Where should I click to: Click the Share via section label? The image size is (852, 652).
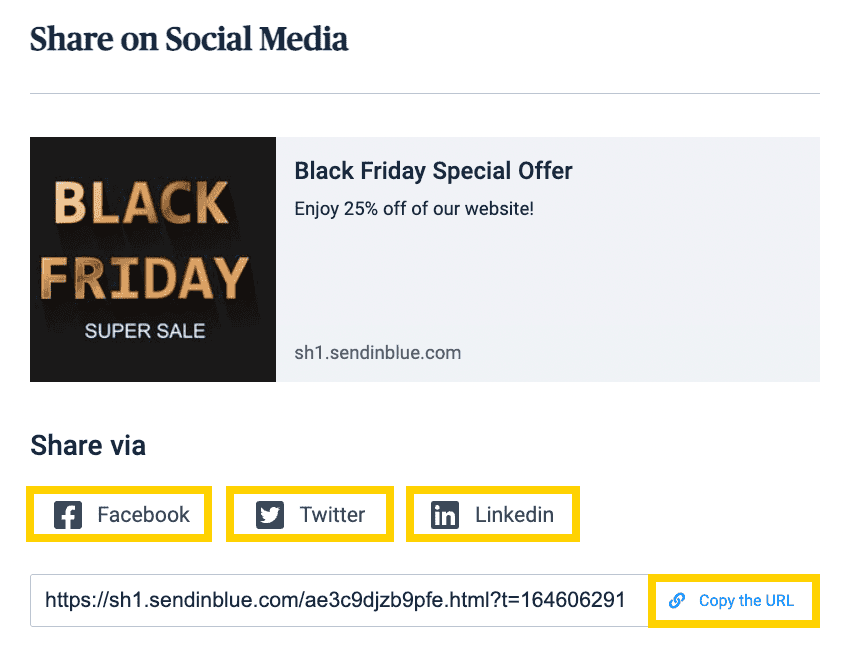pyautogui.click(x=88, y=446)
